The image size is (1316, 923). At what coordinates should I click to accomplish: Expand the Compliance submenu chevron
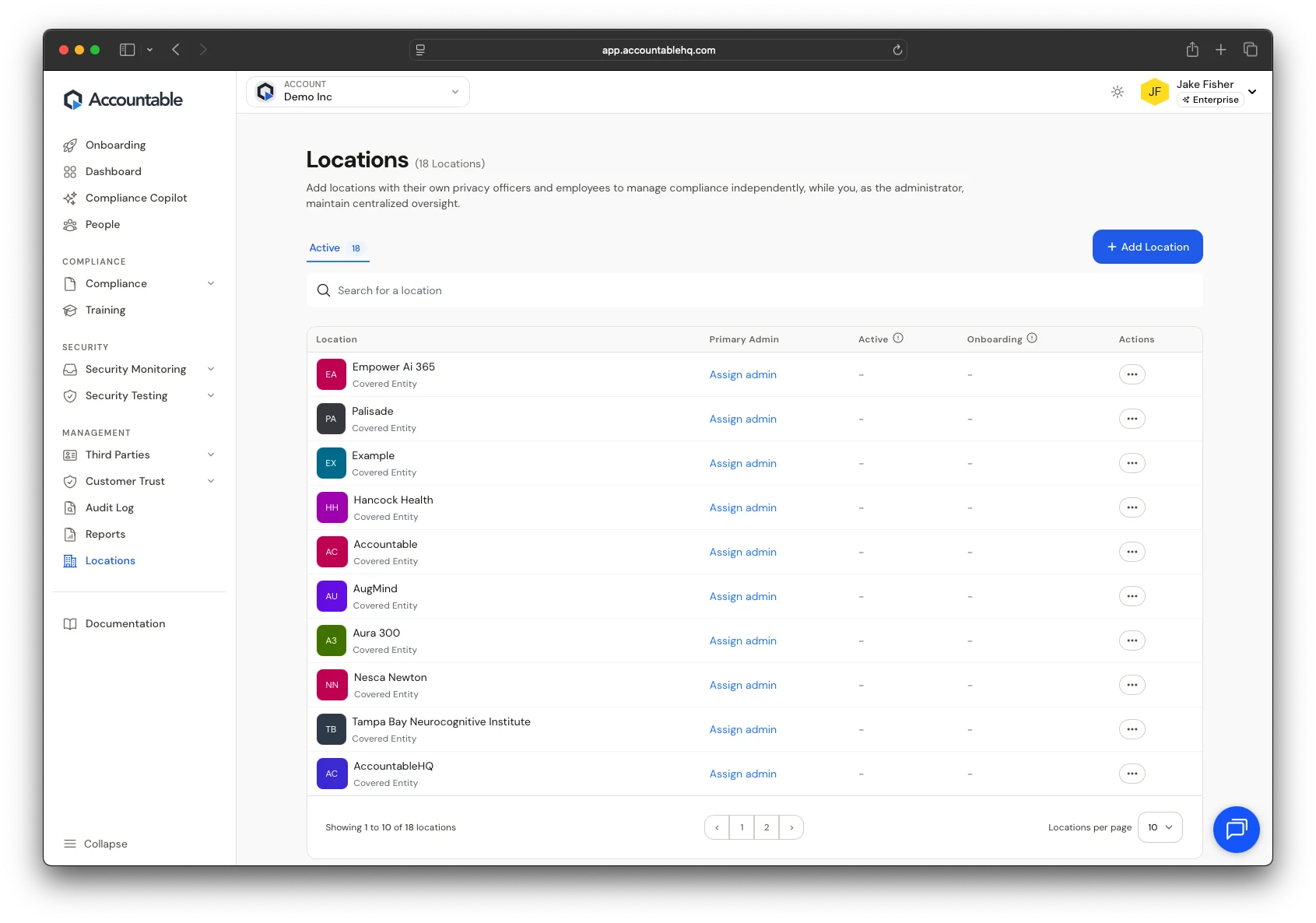(211, 284)
